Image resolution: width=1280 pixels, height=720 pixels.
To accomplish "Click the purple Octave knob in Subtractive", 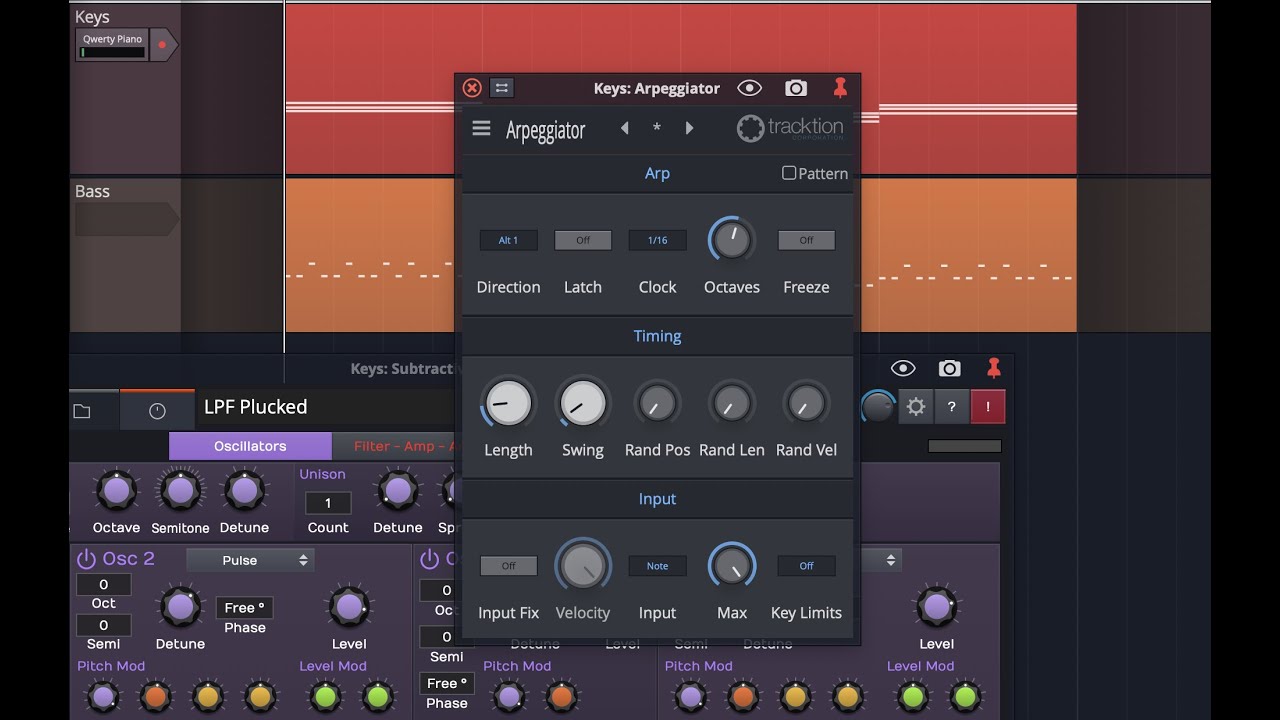I will coord(116,490).
